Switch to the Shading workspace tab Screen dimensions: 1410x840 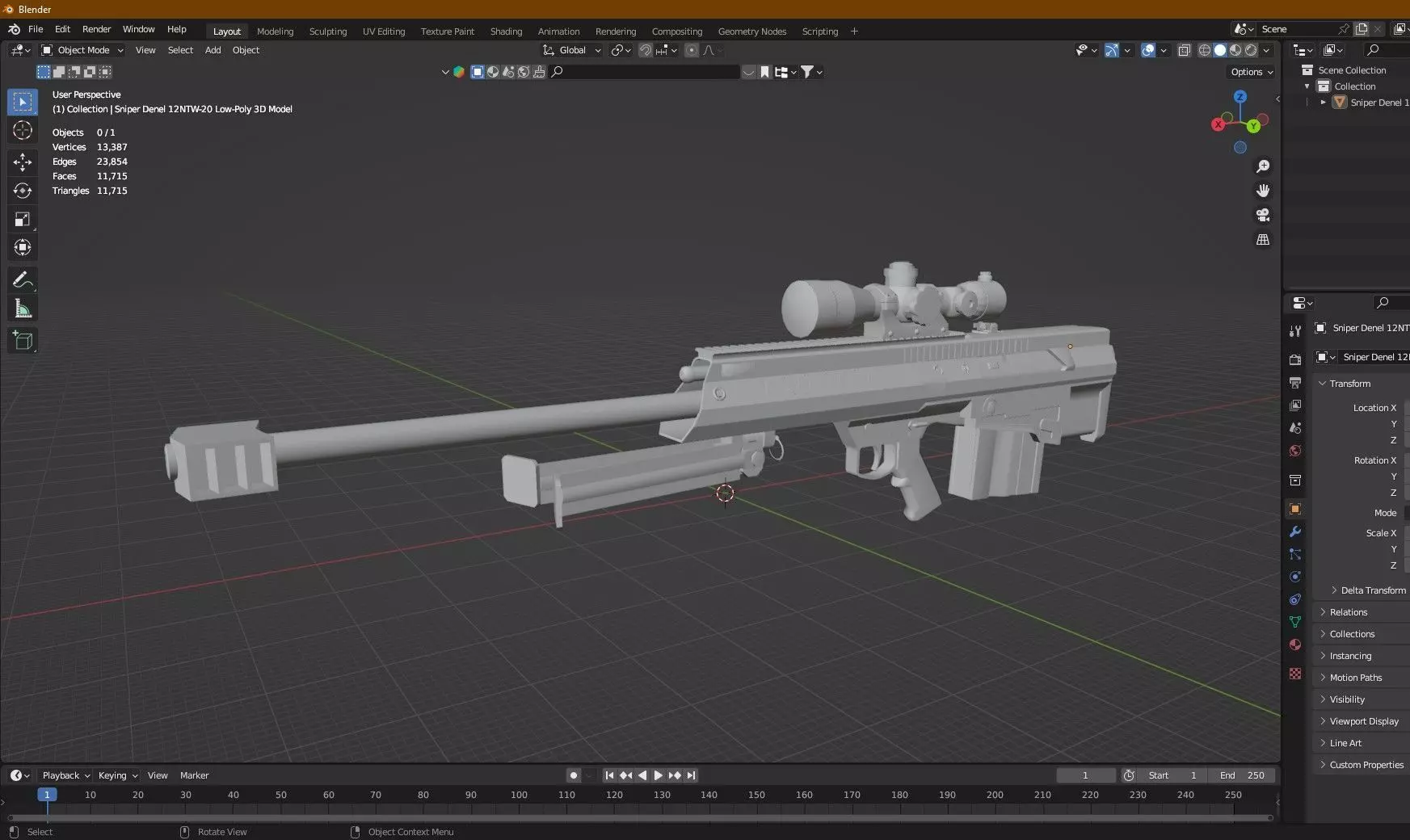[506, 31]
